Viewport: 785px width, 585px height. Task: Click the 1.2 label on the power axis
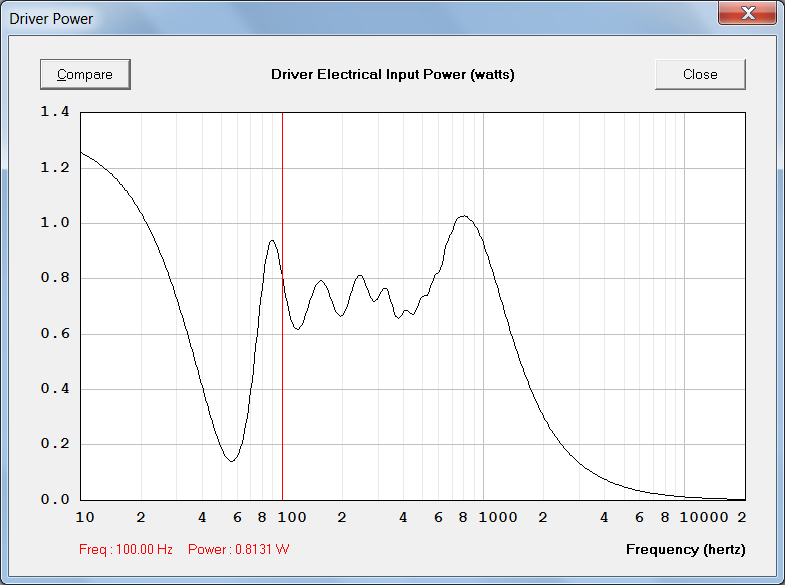[x=55, y=168]
